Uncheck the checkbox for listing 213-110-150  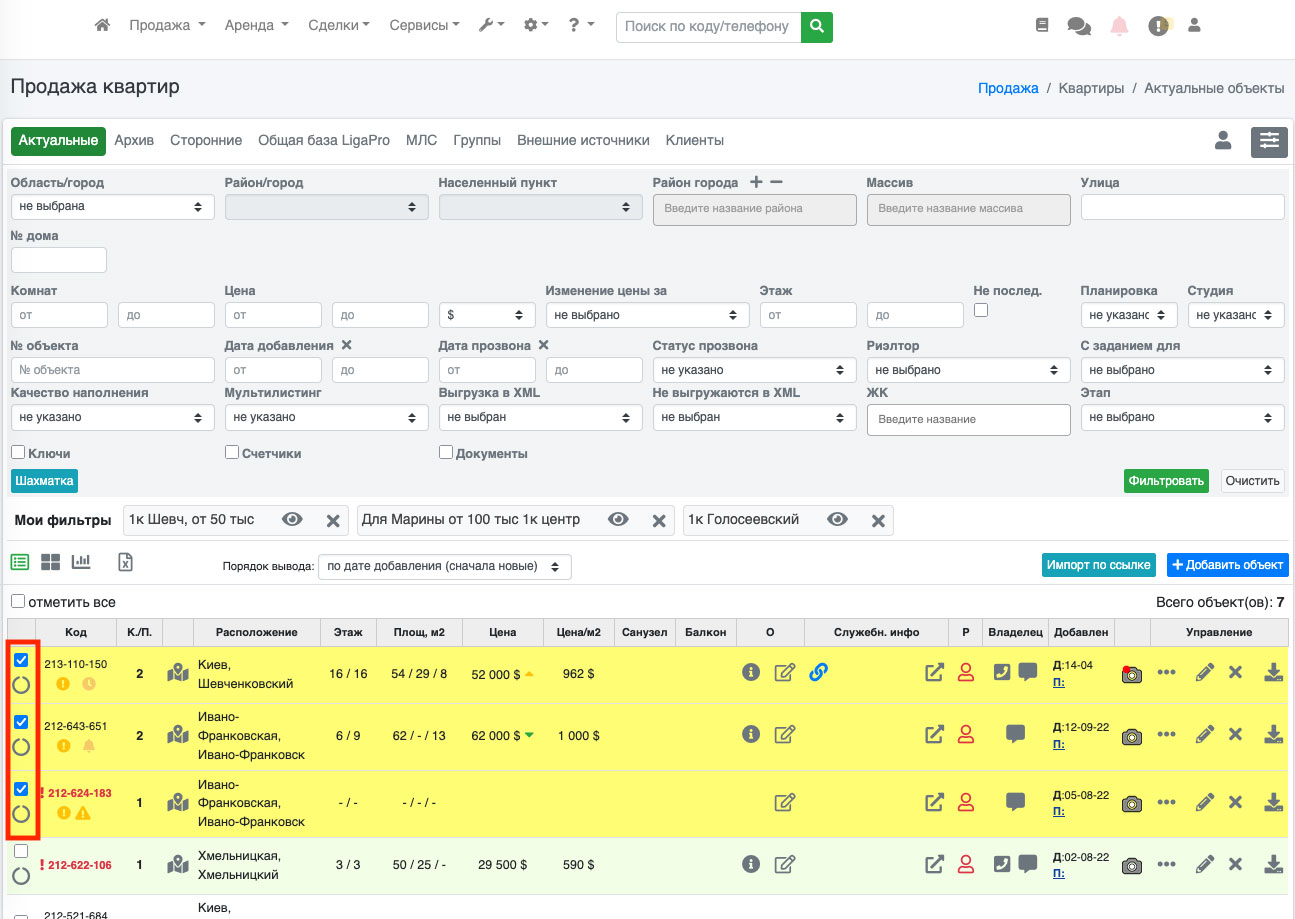tap(21, 660)
